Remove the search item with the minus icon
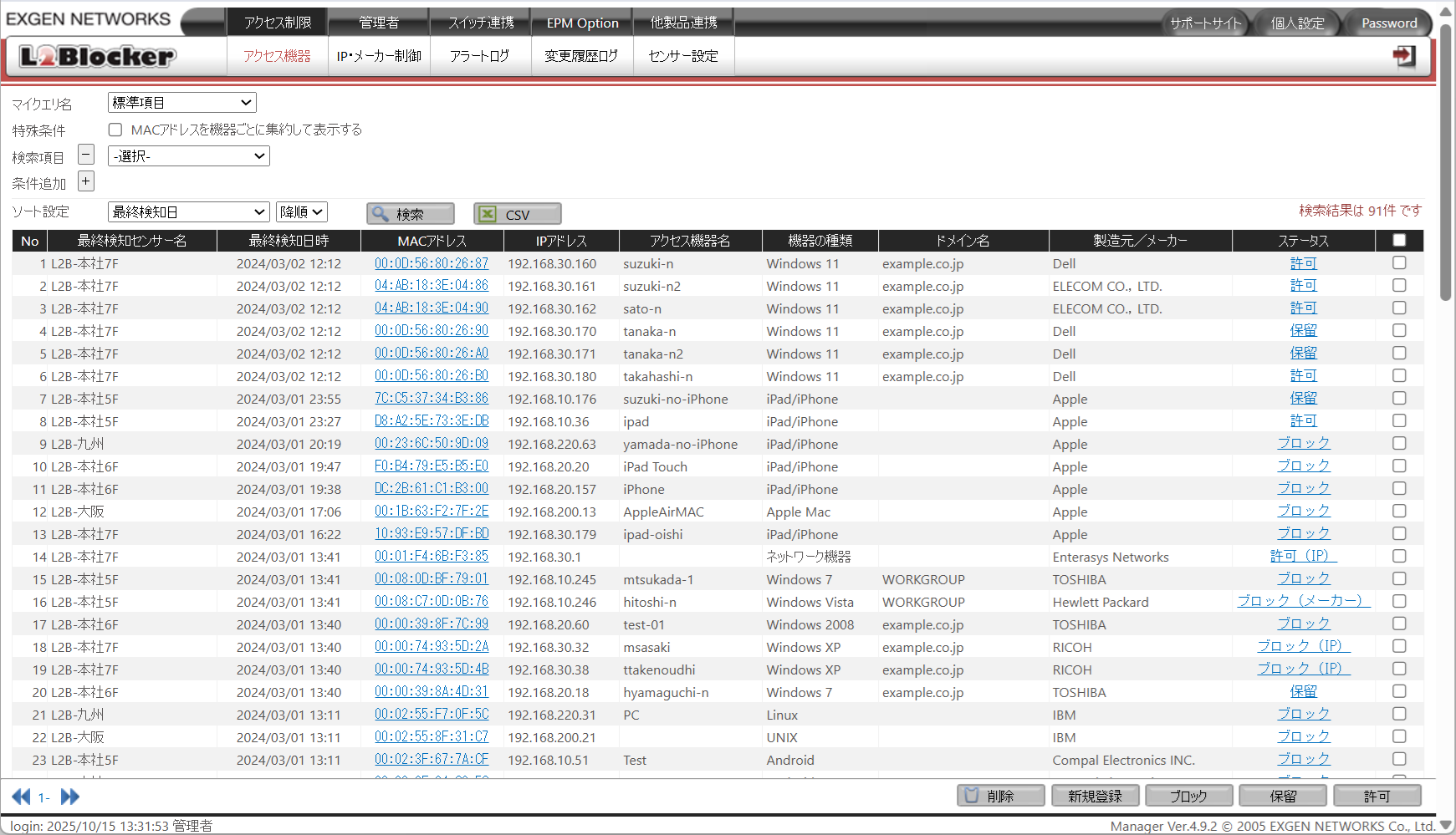The image size is (1456, 835). [85, 154]
